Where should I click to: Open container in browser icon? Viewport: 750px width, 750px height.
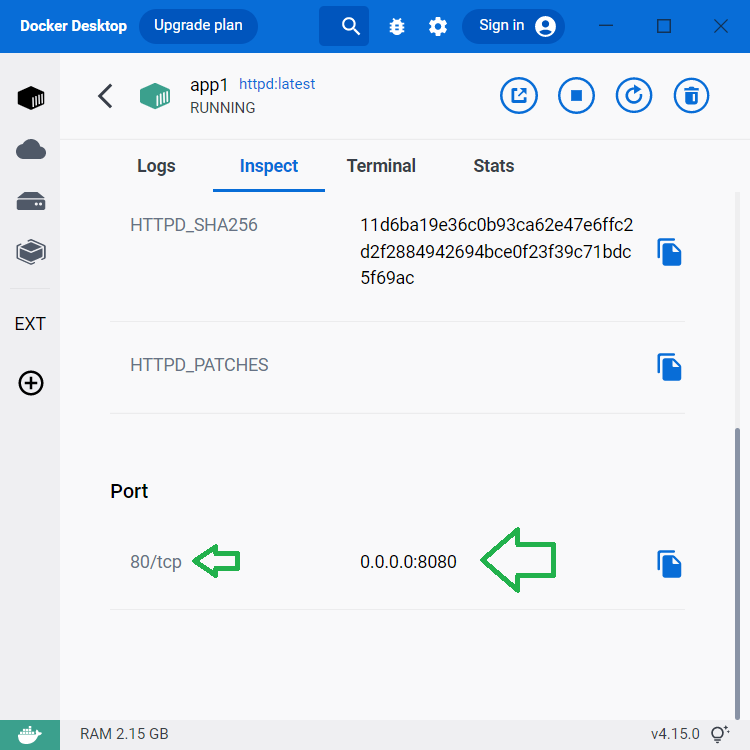point(518,96)
